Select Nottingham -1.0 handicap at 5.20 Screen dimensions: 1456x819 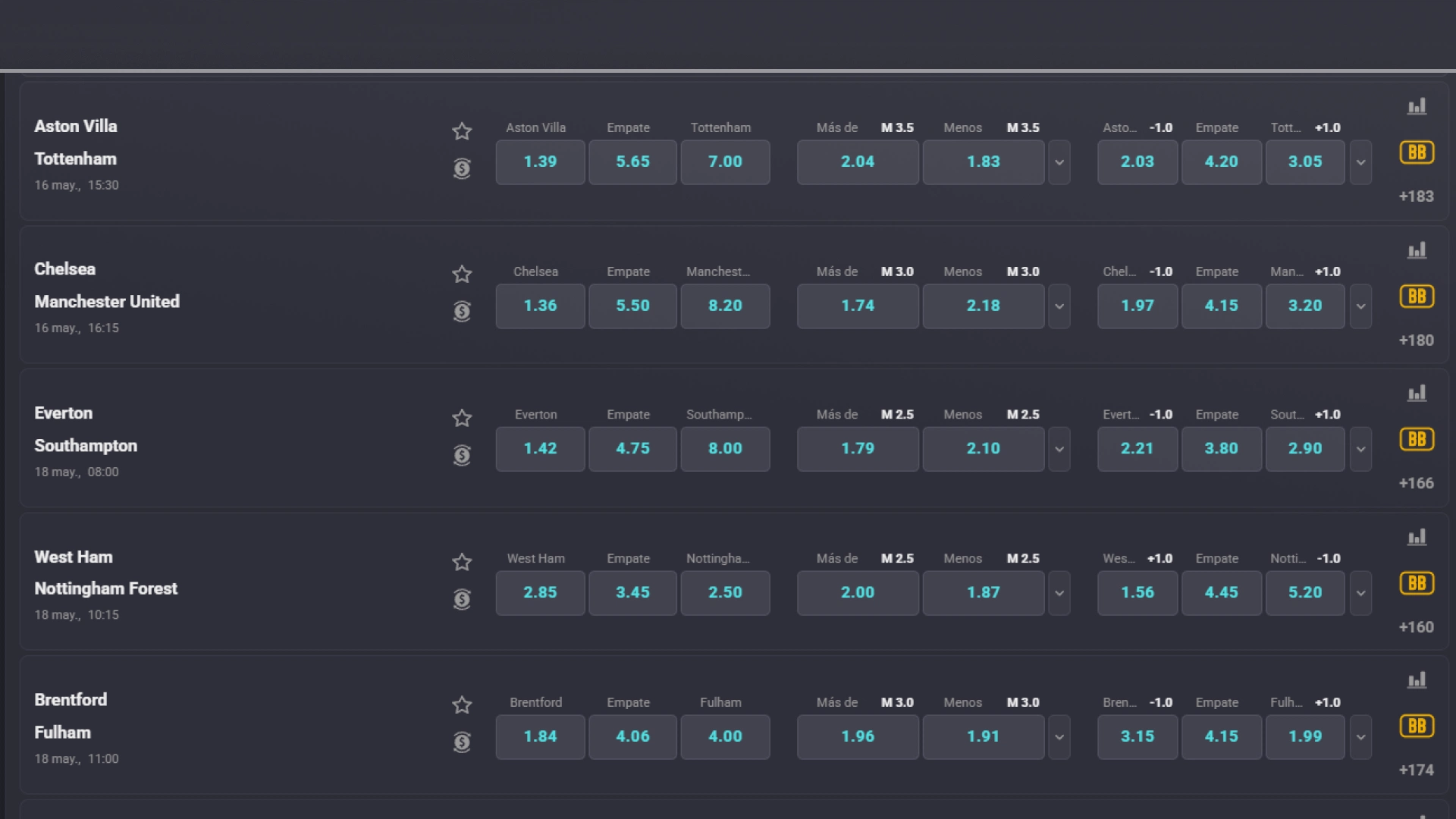pyautogui.click(x=1305, y=593)
